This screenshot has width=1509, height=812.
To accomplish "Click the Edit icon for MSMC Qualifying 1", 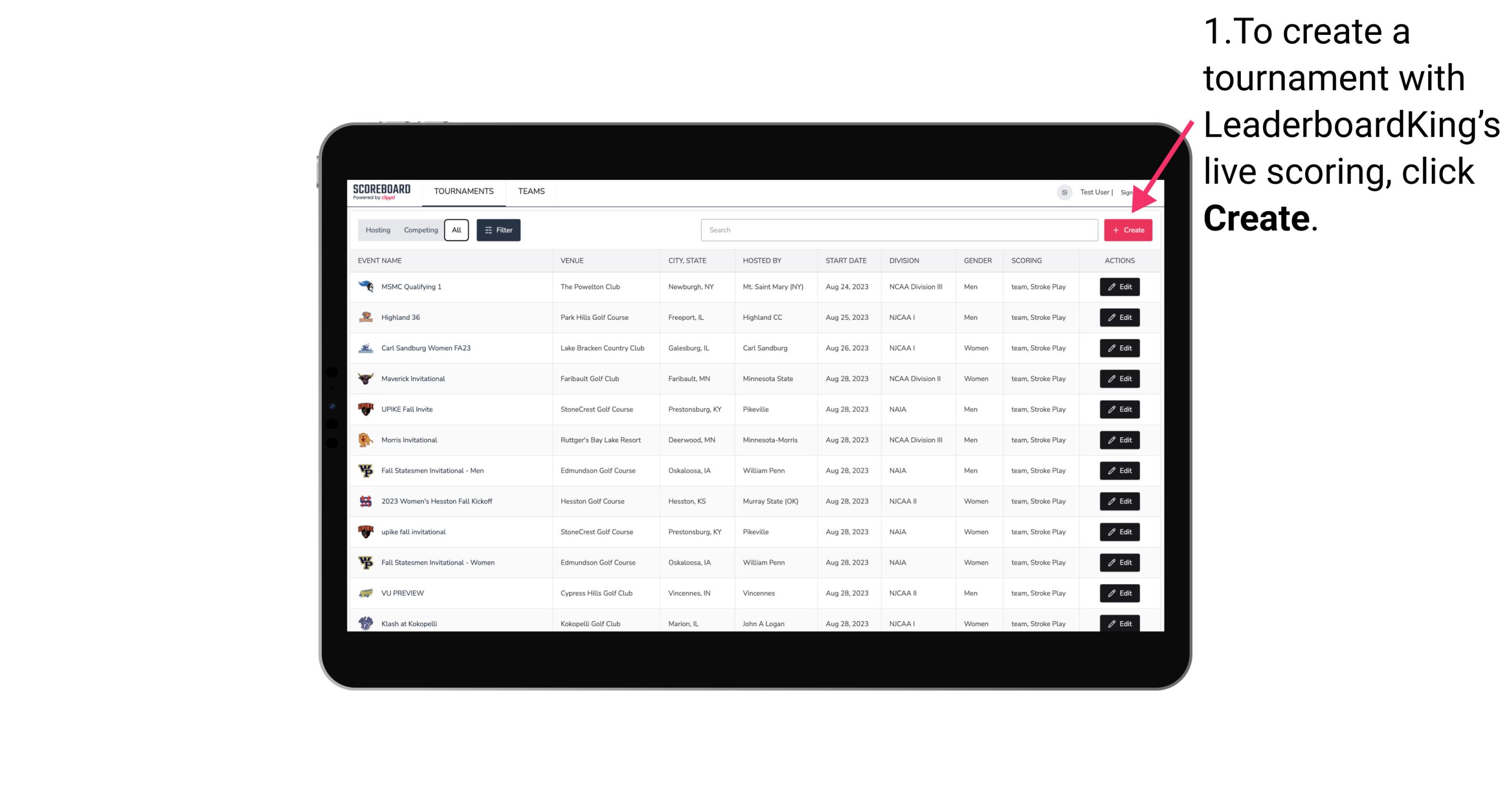I will [1119, 286].
